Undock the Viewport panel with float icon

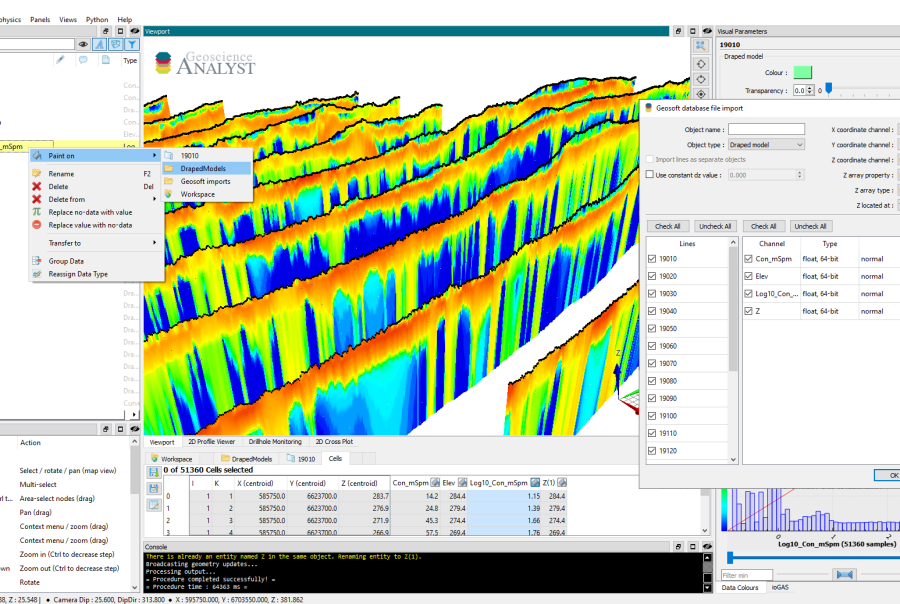click(x=678, y=31)
